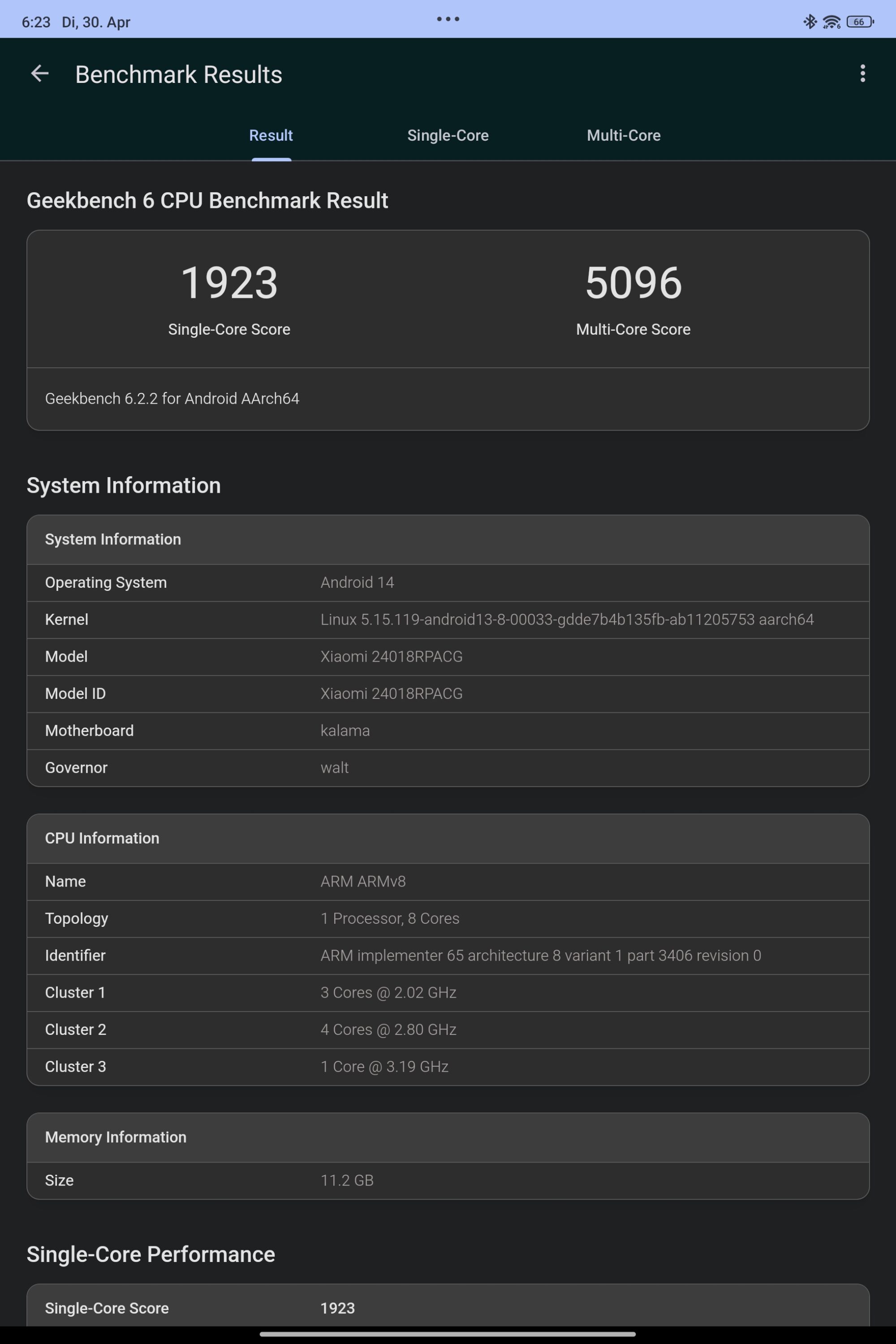
Task: Select the Kernel row
Action: coord(448,620)
